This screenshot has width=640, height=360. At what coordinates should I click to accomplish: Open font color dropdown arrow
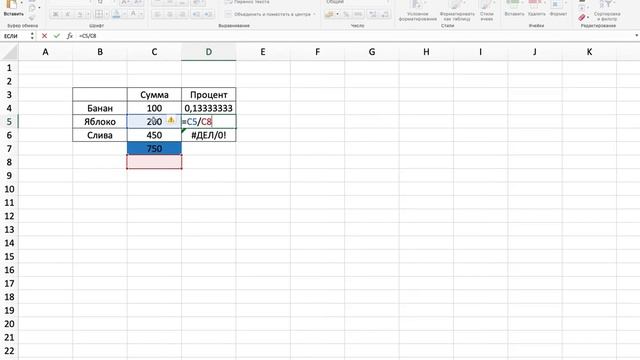(141, 14)
